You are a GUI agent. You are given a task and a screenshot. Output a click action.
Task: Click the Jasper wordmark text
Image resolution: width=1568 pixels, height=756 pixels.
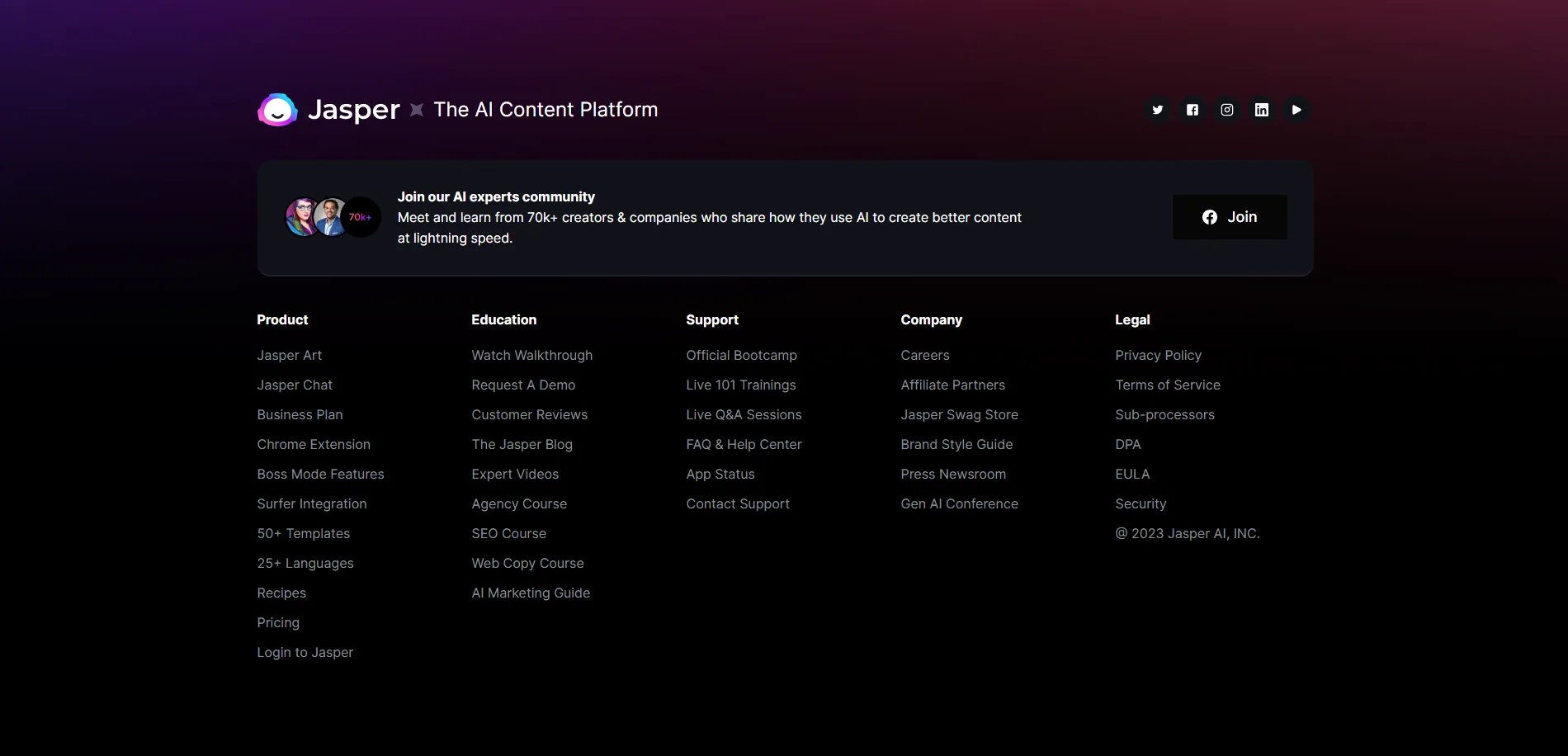coord(353,110)
